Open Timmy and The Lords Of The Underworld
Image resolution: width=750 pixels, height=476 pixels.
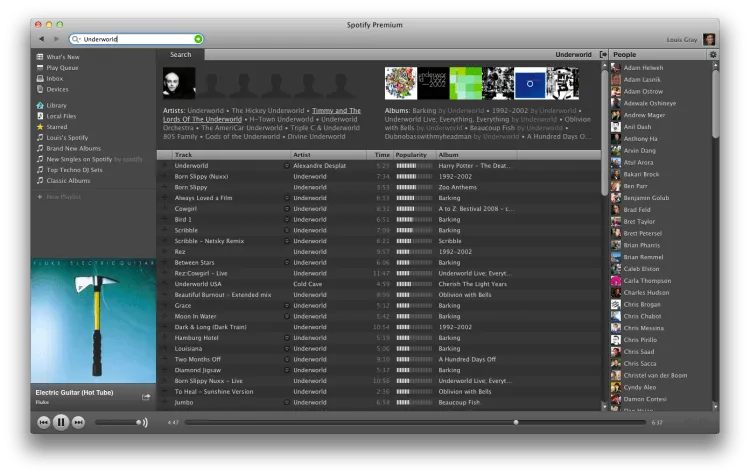(x=262, y=115)
